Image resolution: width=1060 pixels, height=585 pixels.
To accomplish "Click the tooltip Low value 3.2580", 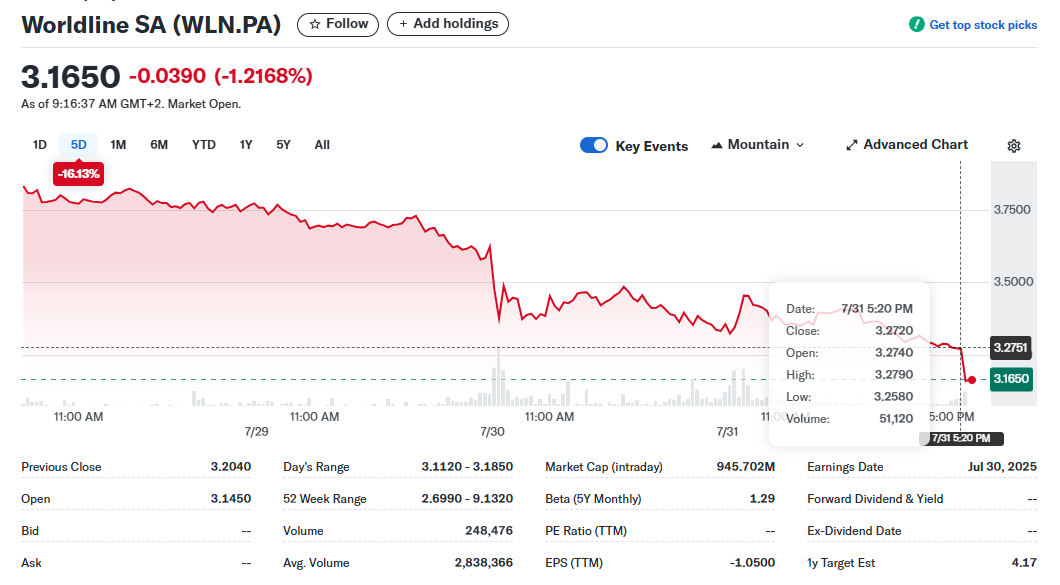I will (x=894, y=396).
